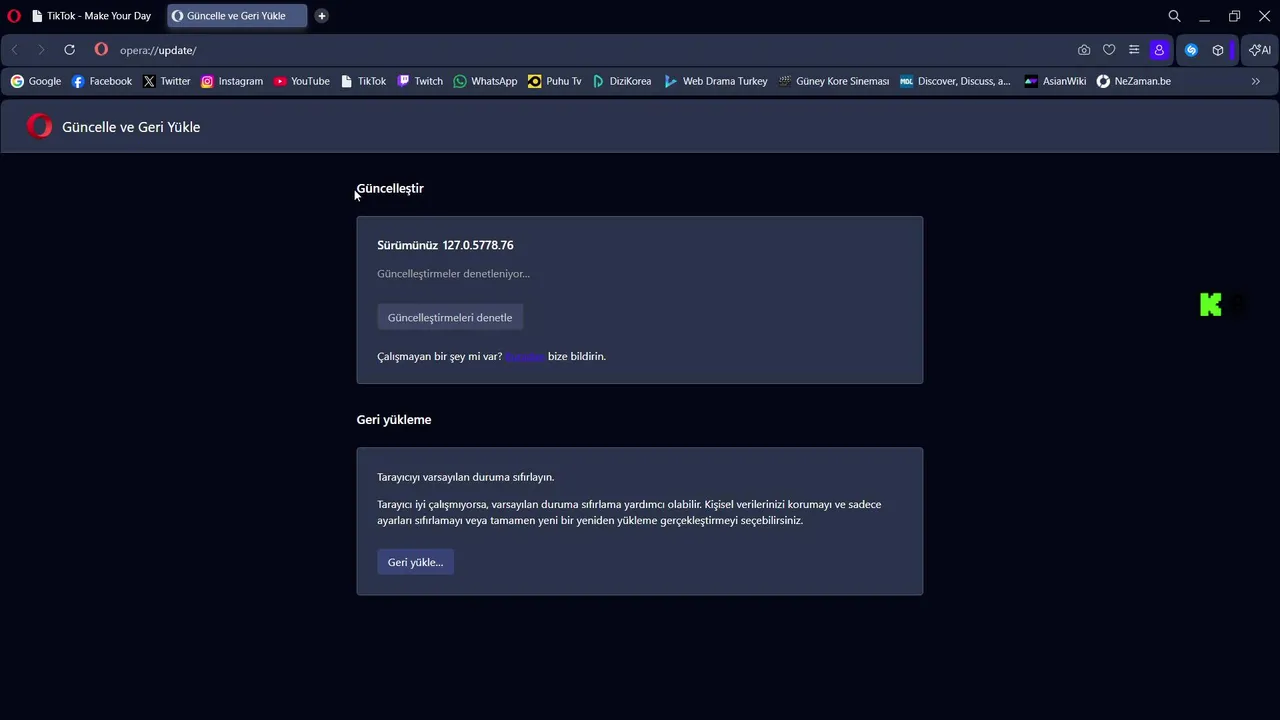Click the version text 127.0.5778.76
This screenshot has height=720, width=1280.
click(x=478, y=245)
